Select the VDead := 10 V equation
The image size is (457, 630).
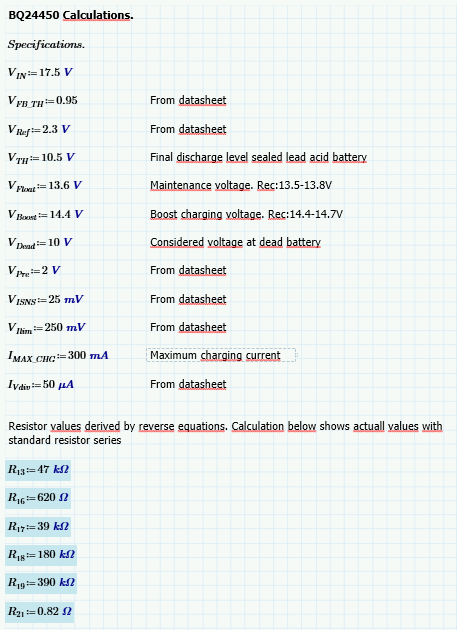40,243
